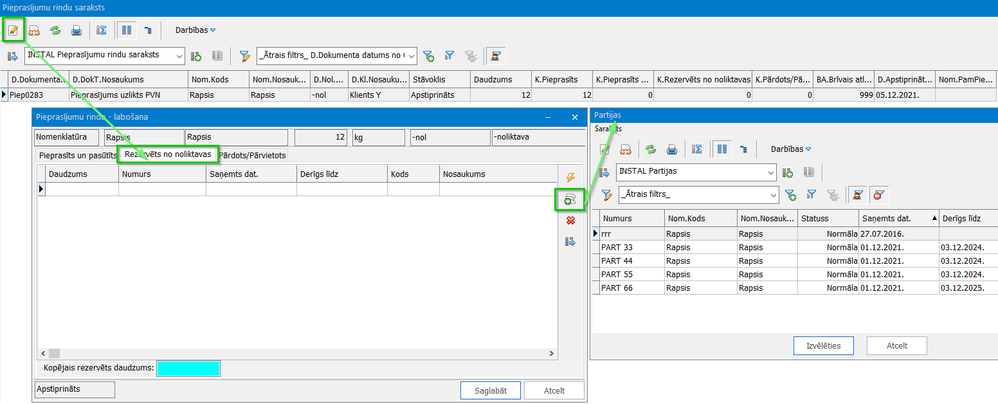Click add filter icon in Partijas window
Viewport: 998px width, 404px height.
(791, 195)
